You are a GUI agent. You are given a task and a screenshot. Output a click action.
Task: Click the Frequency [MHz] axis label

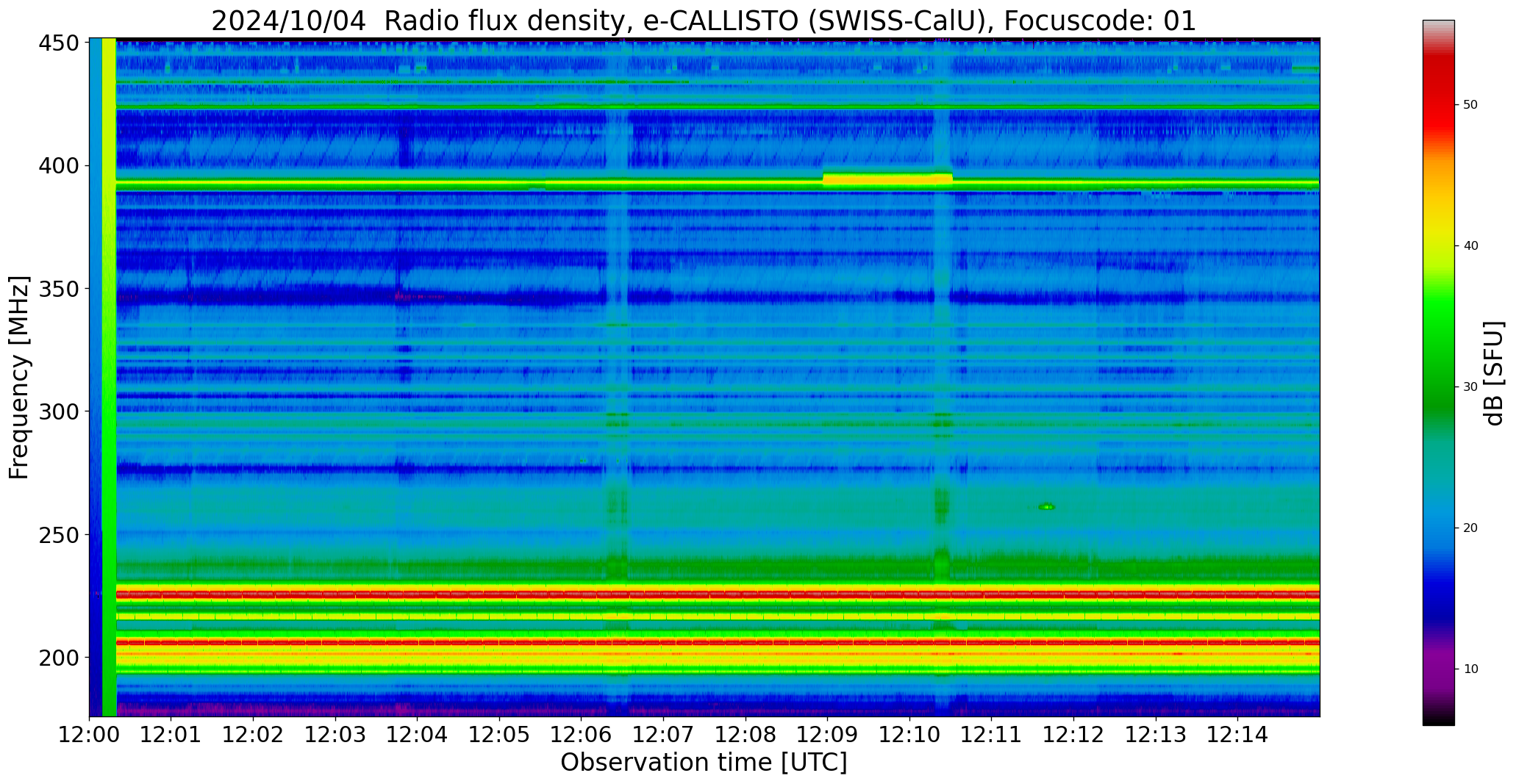click(19, 378)
